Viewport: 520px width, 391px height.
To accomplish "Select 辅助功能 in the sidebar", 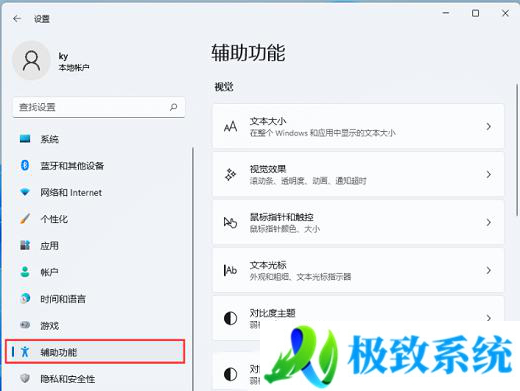I will [x=95, y=352].
